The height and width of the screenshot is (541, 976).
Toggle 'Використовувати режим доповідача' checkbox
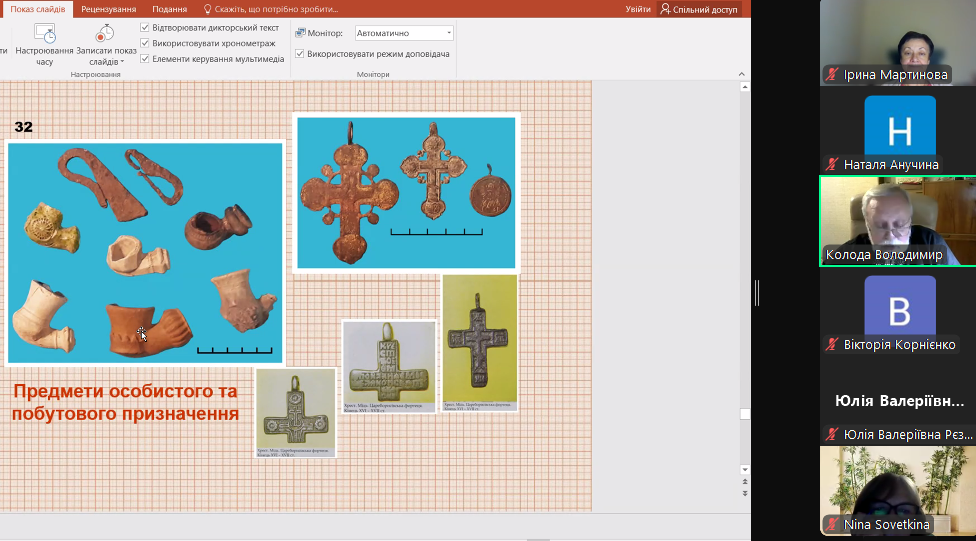(x=300, y=53)
